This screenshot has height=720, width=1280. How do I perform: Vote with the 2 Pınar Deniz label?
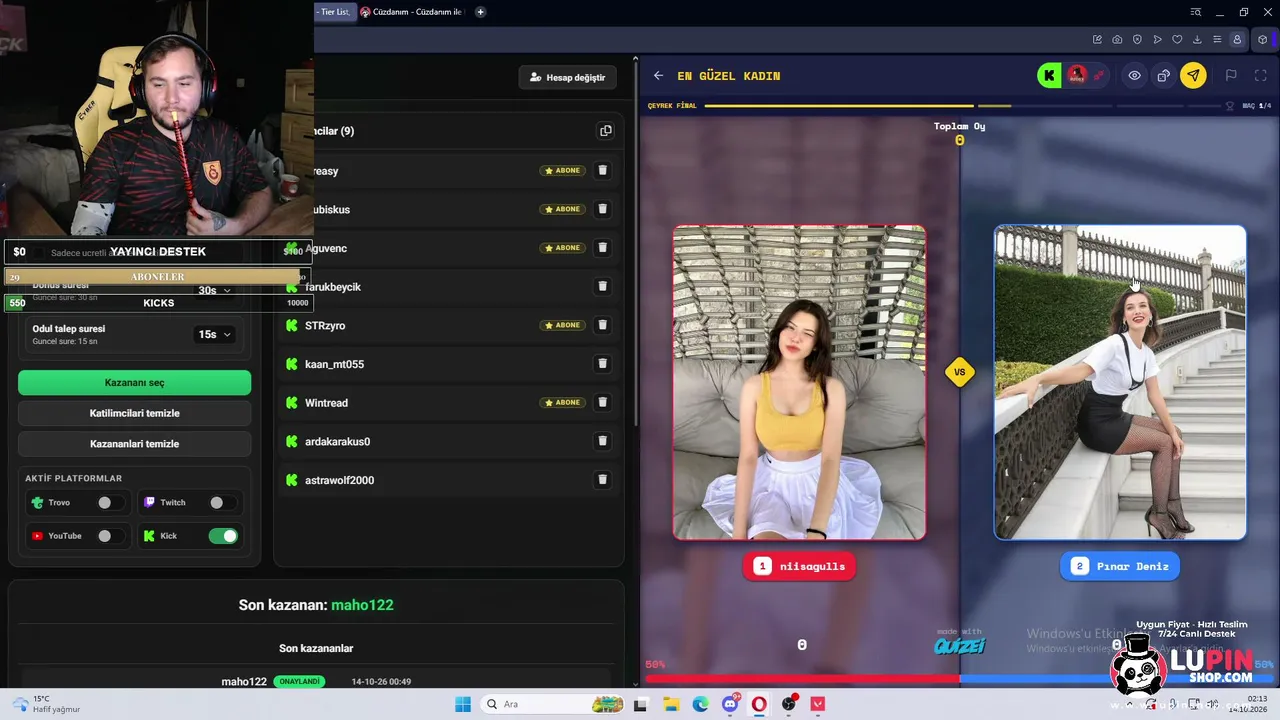click(1119, 566)
